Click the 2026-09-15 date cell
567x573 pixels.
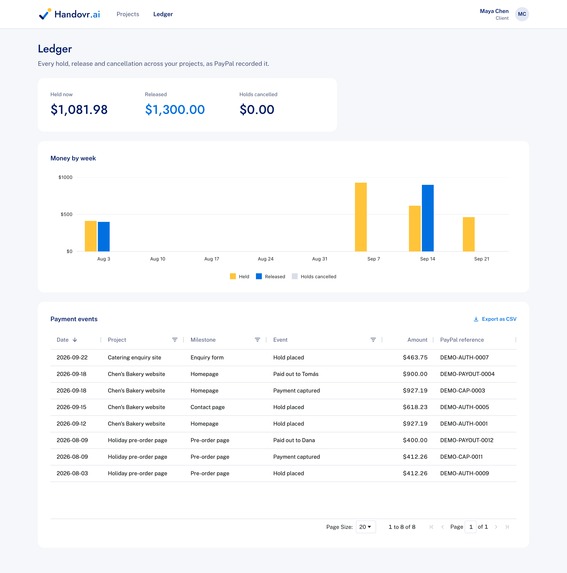point(71,407)
